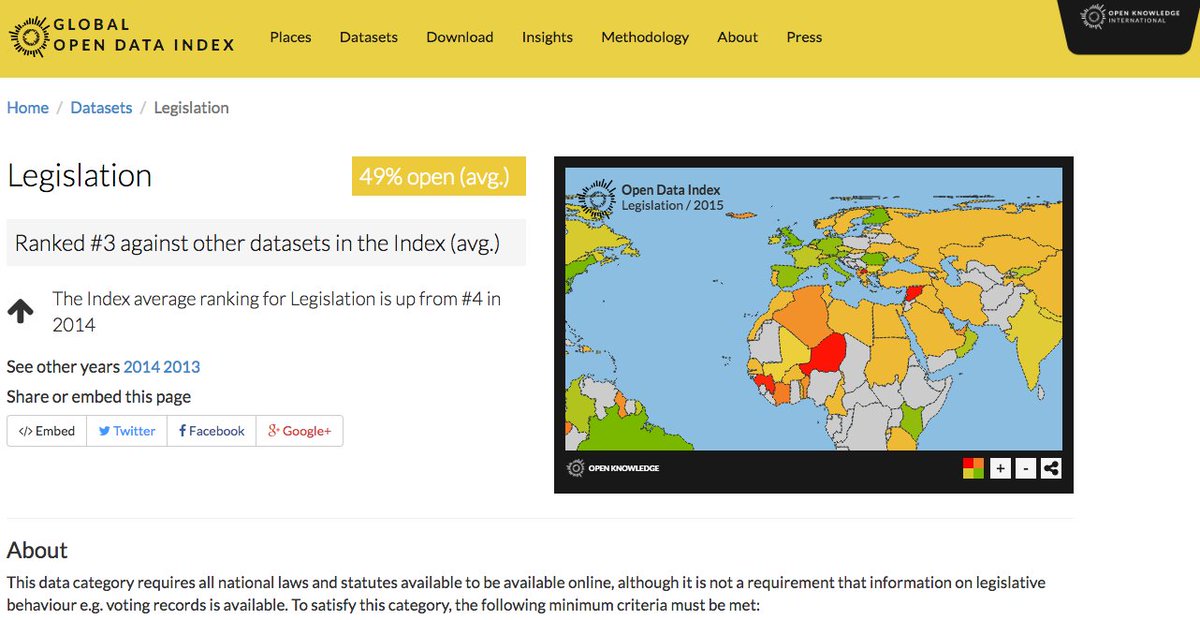Click the 'Legislation / 2015' map subtitle

(x=672, y=205)
